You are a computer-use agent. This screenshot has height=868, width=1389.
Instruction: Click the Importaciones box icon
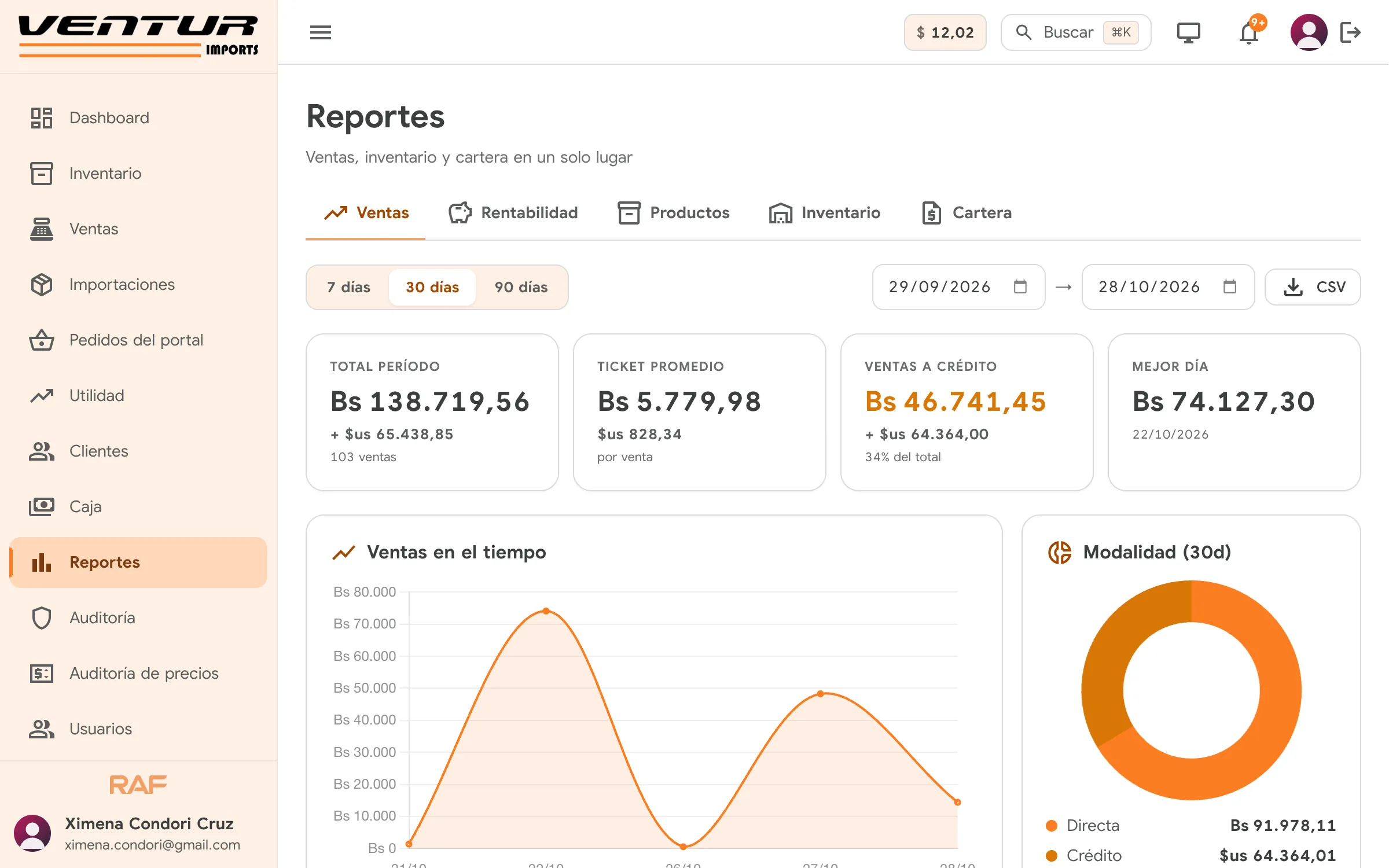pyautogui.click(x=42, y=285)
